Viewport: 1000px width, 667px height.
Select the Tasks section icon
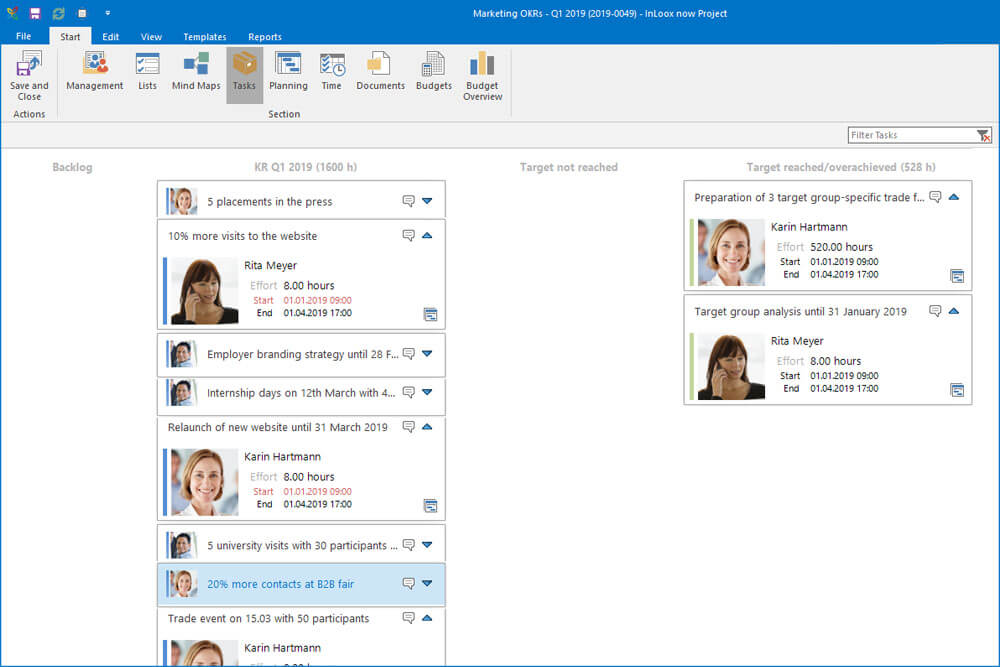pos(244,75)
